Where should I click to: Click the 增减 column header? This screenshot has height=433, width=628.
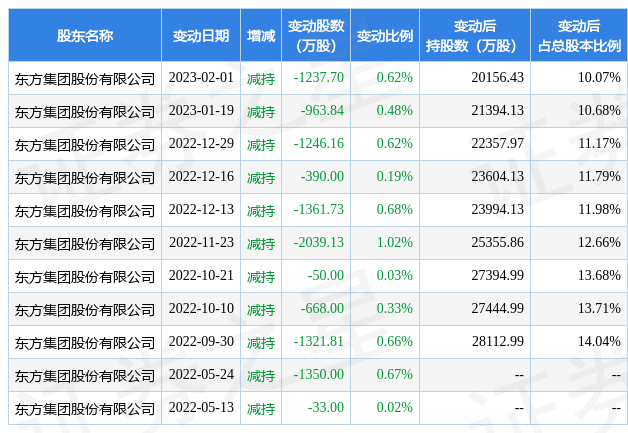tap(261, 36)
